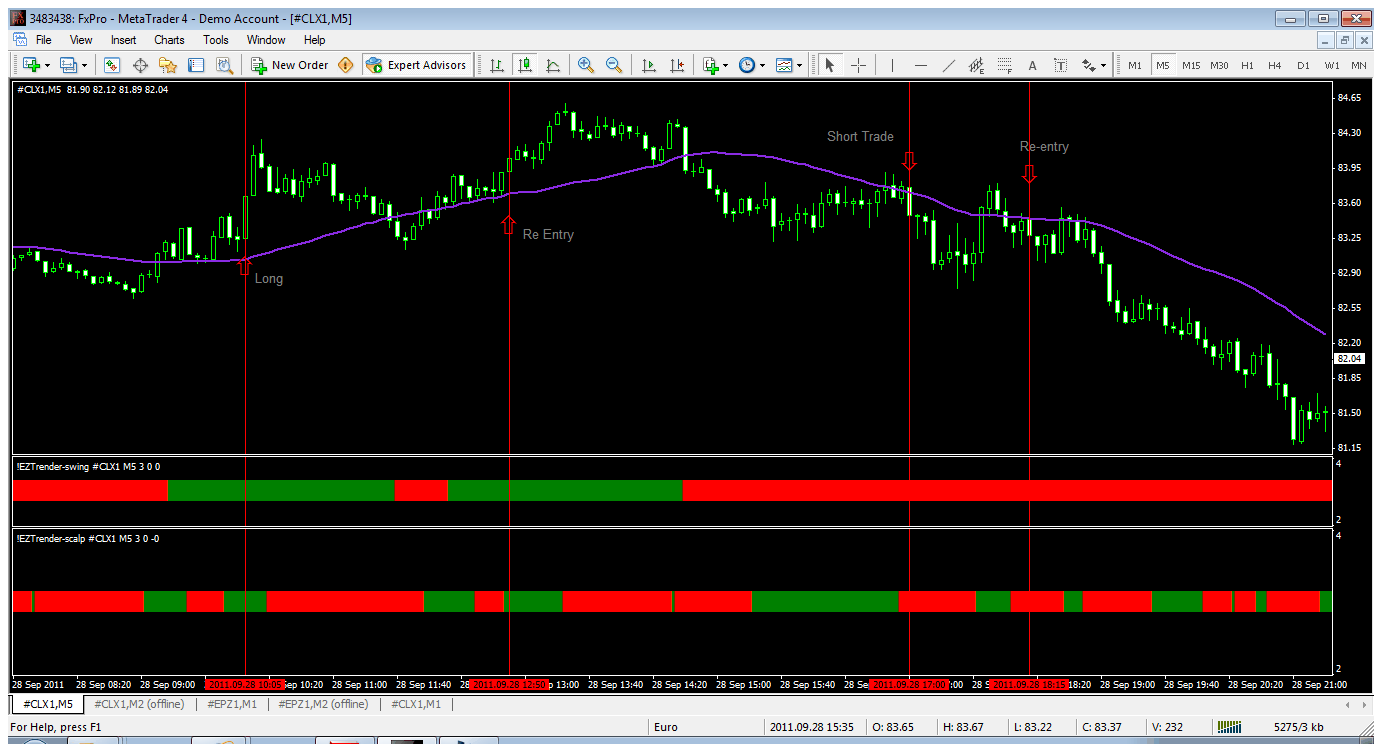
Task: Expand the Templates dropdown arrow
Action: pyautogui.click(x=800, y=65)
